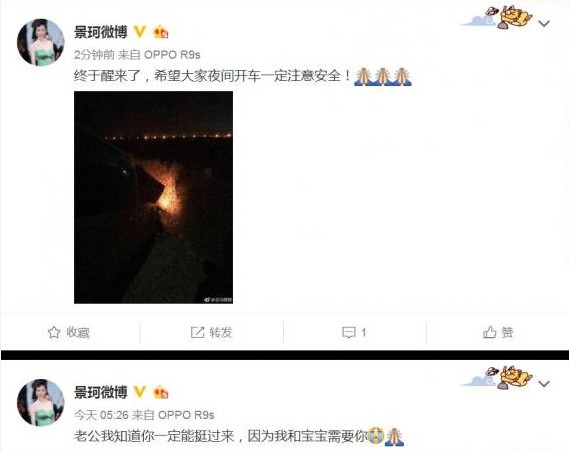This screenshot has width=569, height=451.
Task: Click the OPPO R9s source link in second post
Action: (x=187, y=415)
